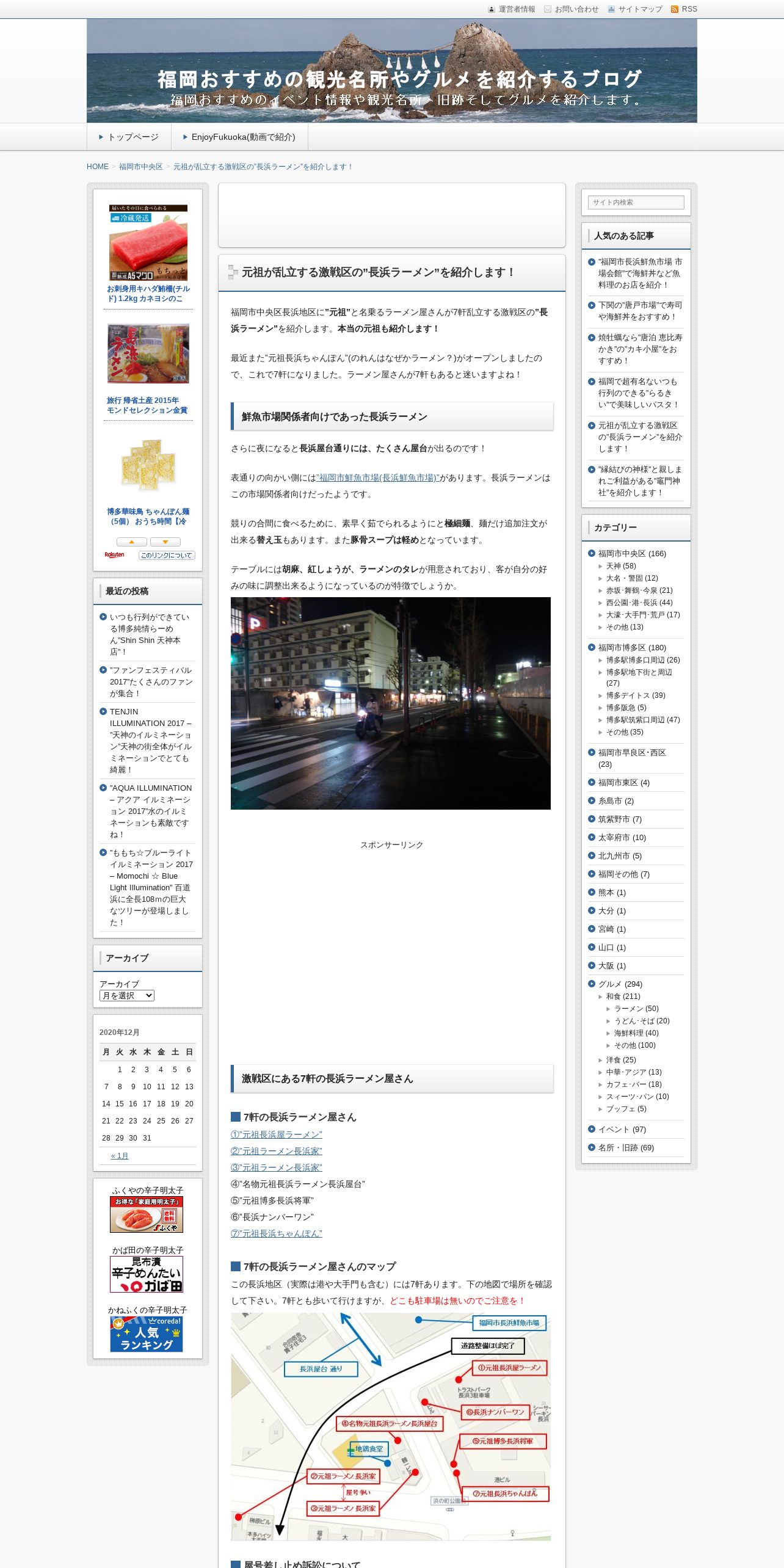Viewport: 784px width, 1568px height.
Task: Open ③元祖ラーメン長浜家 link
Action: pyautogui.click(x=276, y=1167)
